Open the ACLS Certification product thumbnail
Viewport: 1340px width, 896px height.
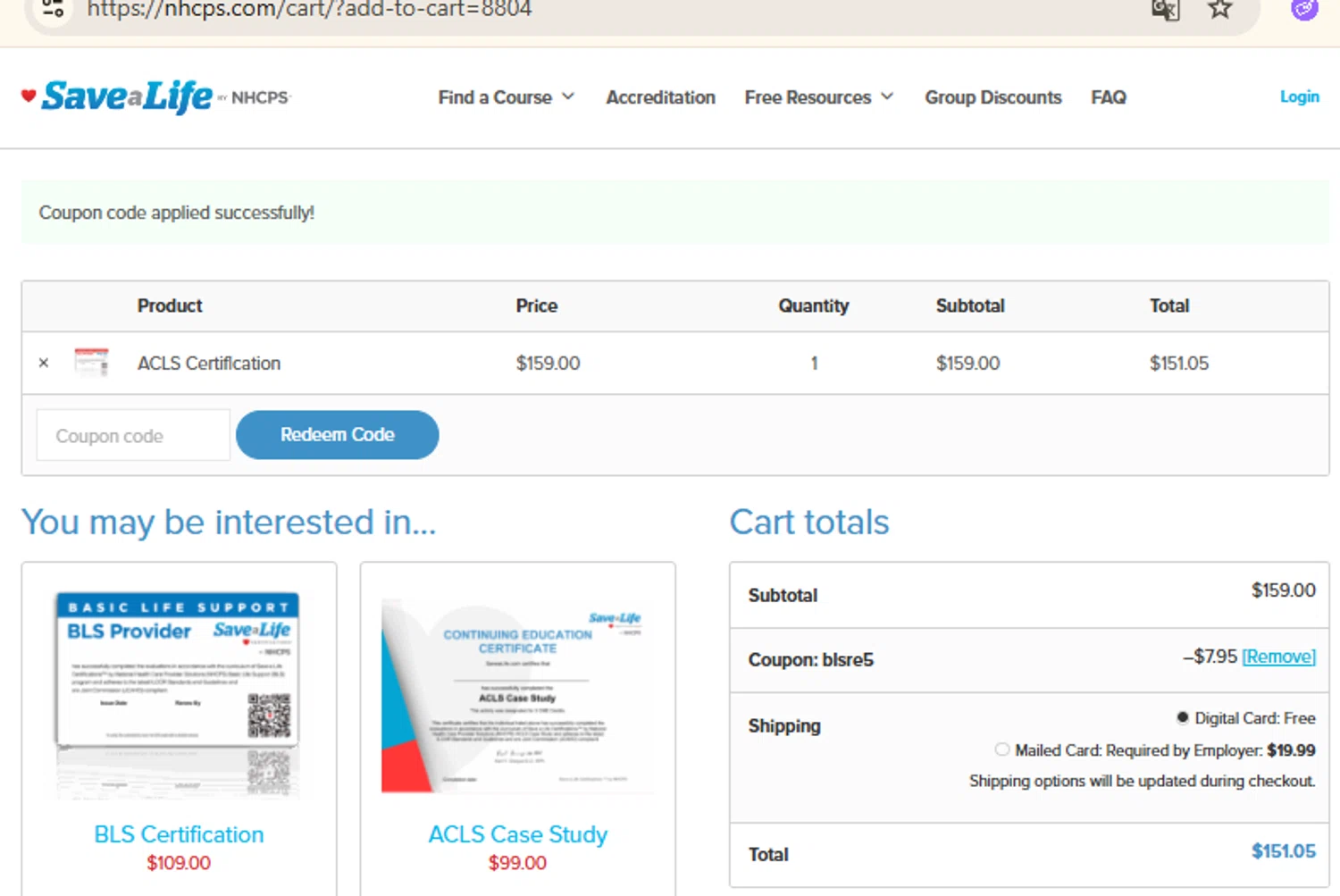pos(91,363)
